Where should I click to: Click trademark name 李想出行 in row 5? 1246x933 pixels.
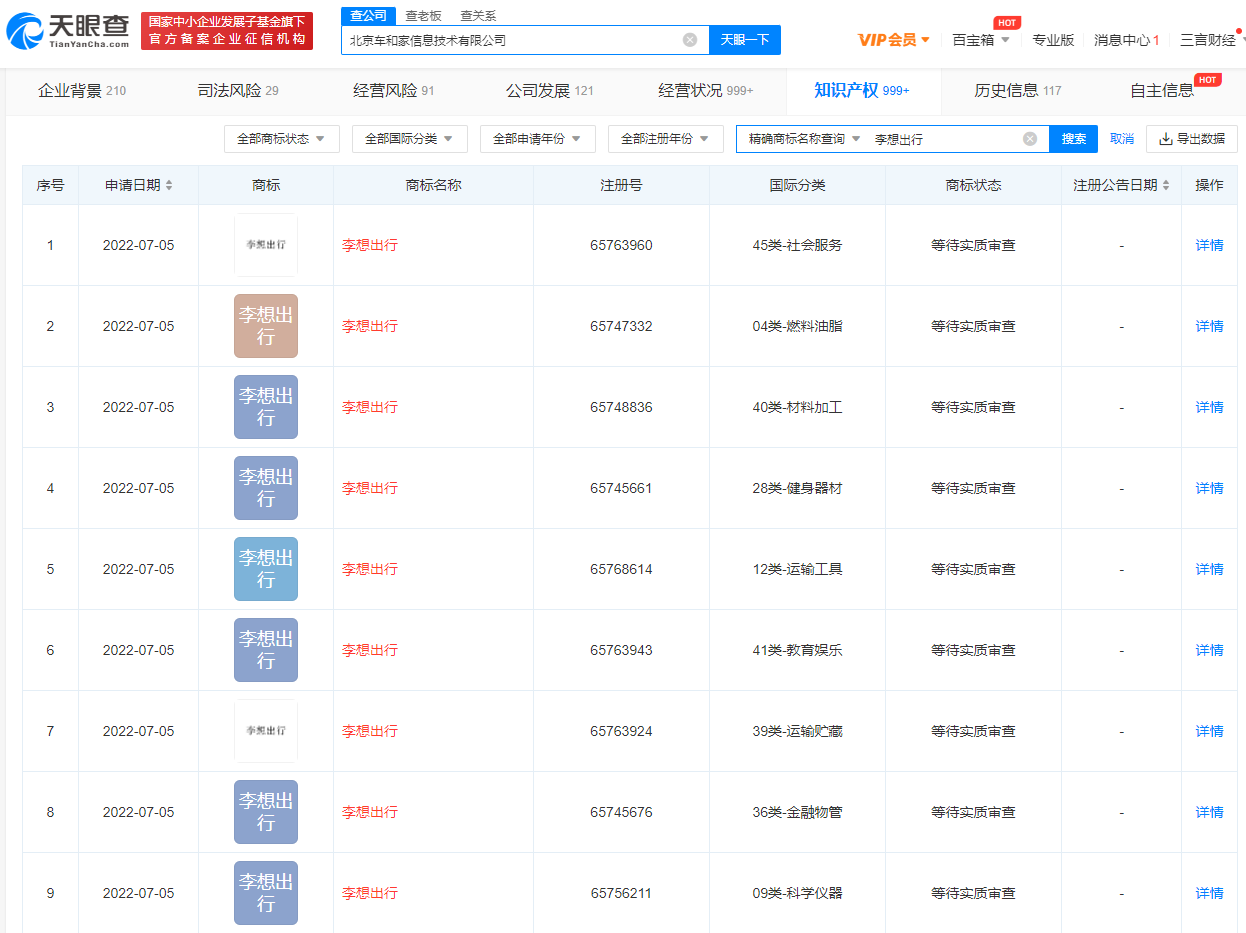(370, 569)
